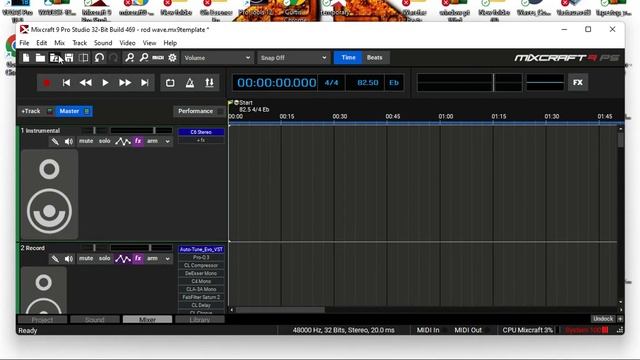
Task: Adjust the Instrumental track pan slider
Action: pyautogui.click(x=94, y=131)
